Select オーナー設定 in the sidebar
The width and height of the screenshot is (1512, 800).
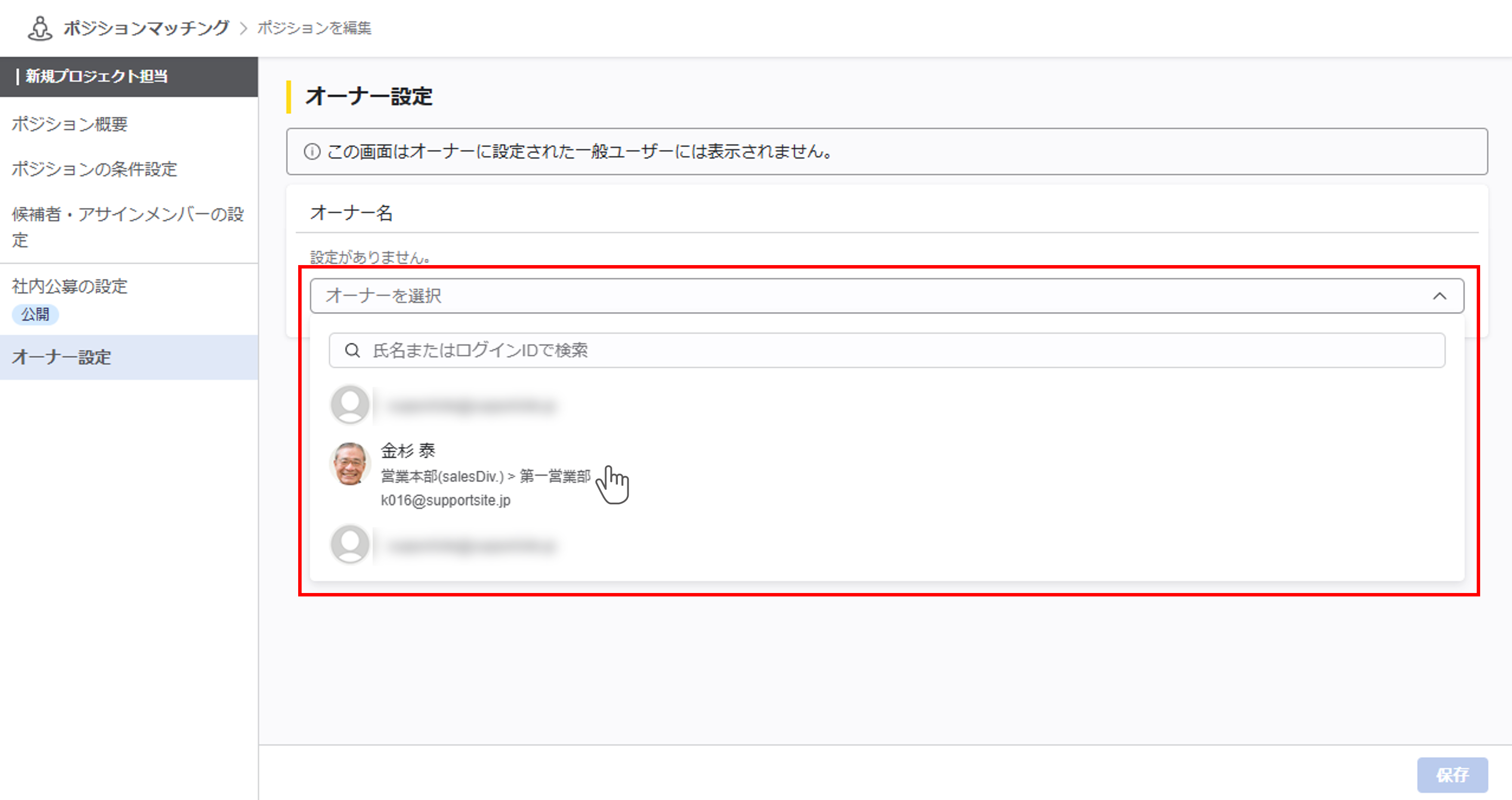62,358
